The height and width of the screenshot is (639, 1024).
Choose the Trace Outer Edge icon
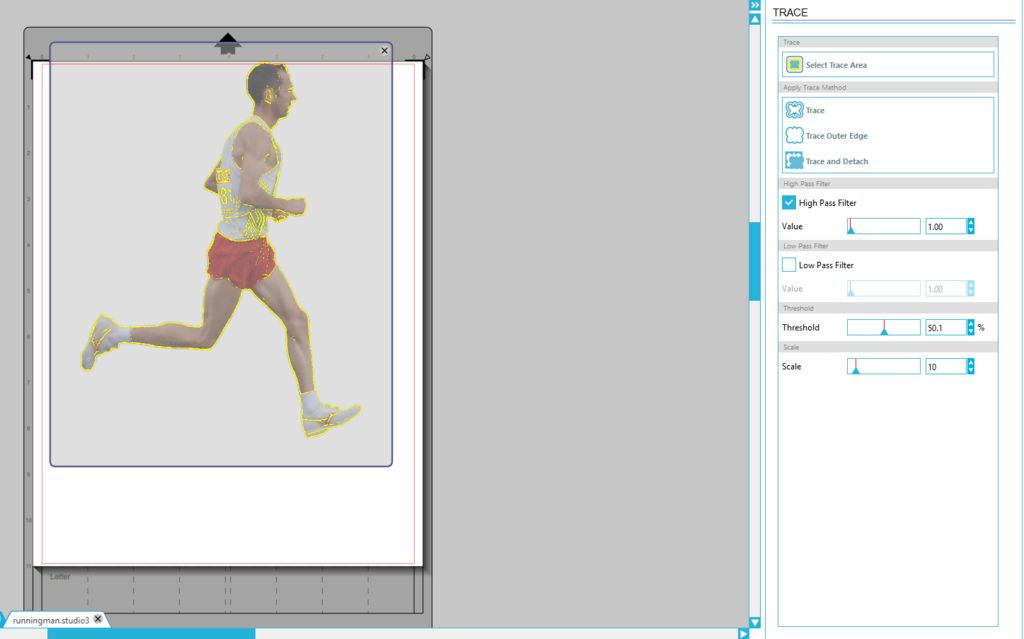click(794, 136)
